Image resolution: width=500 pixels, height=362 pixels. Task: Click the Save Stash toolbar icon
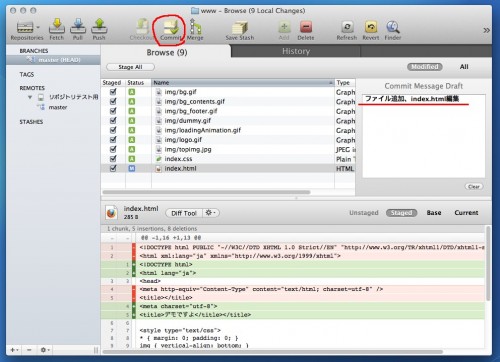point(240,27)
